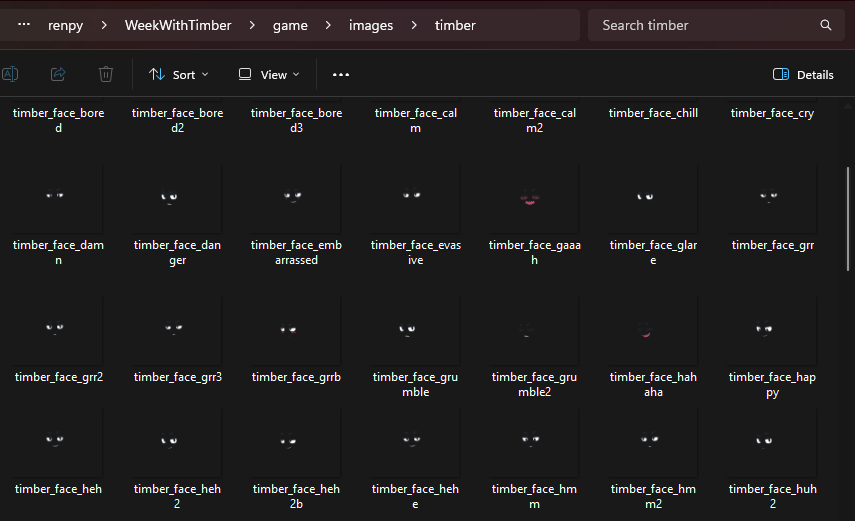Select the timber_face_hahaha thumbnail
Viewport: 855px width, 521px height.
pos(653,331)
